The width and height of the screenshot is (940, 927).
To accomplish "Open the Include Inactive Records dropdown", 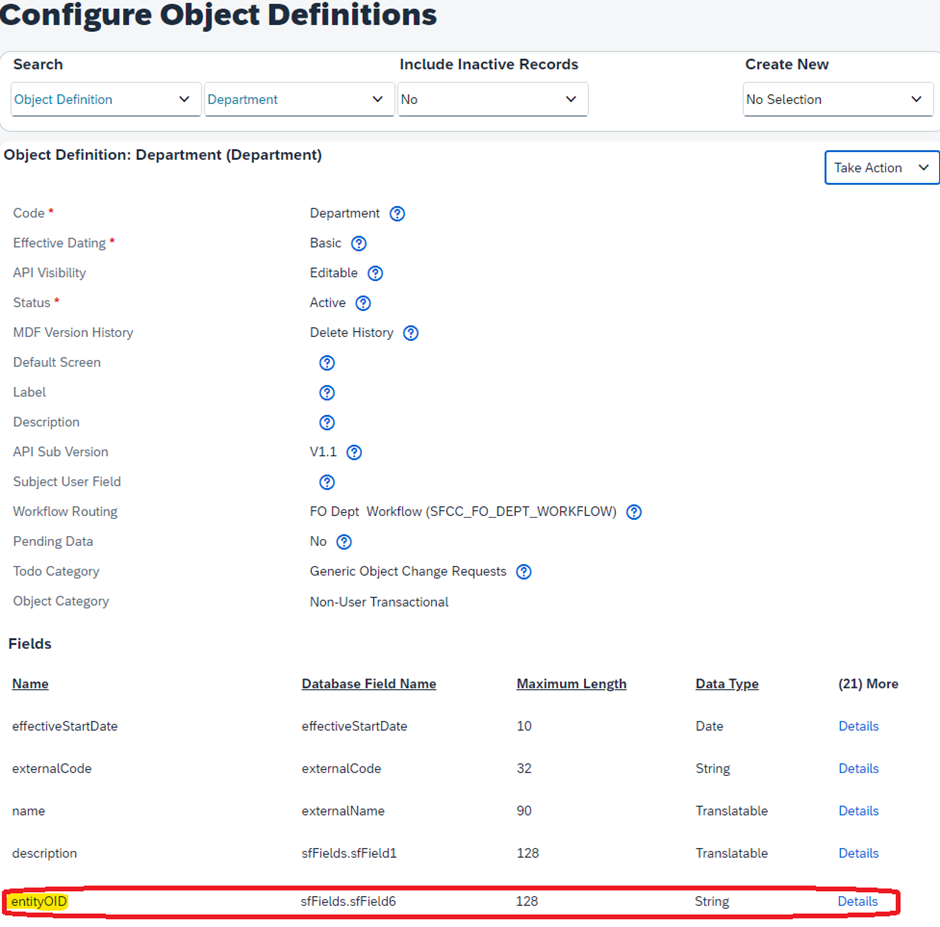I will click(493, 100).
